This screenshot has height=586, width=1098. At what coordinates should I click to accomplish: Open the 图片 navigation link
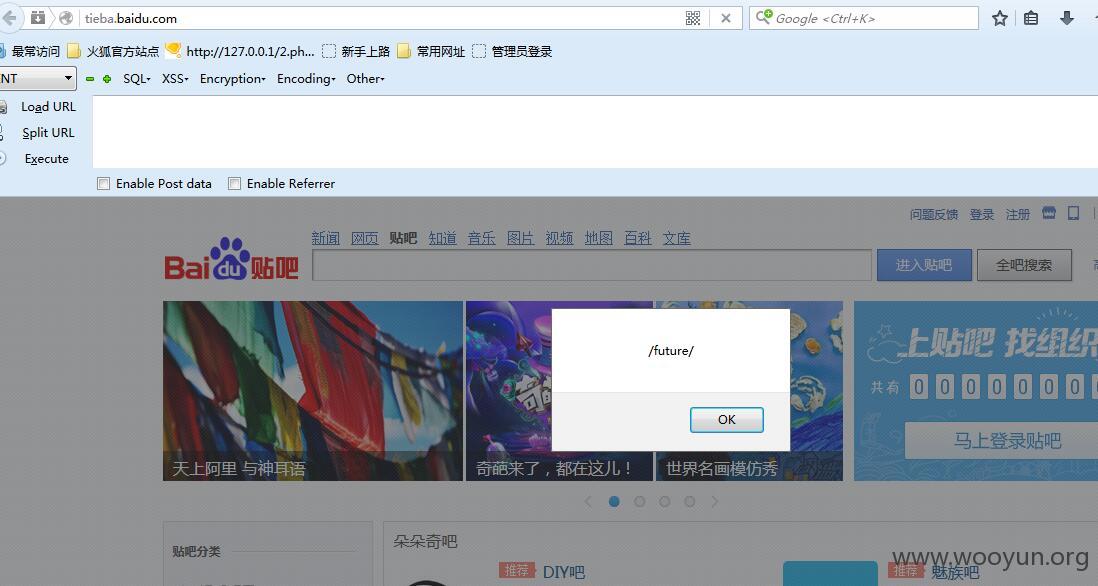click(520, 238)
